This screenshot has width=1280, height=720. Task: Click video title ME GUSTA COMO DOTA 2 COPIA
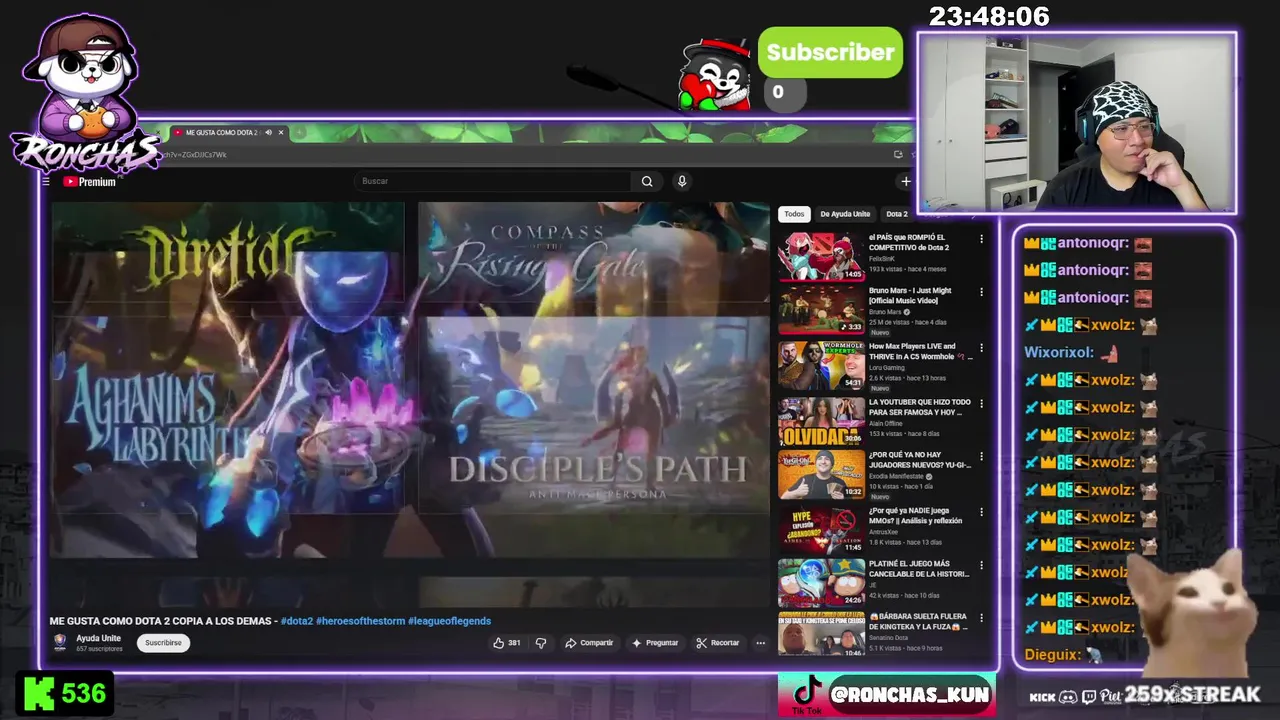click(162, 621)
